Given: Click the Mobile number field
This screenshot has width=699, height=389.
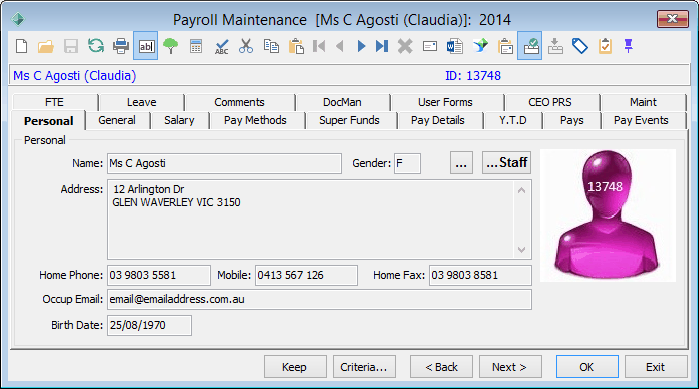Looking at the screenshot, I should coord(306,275).
